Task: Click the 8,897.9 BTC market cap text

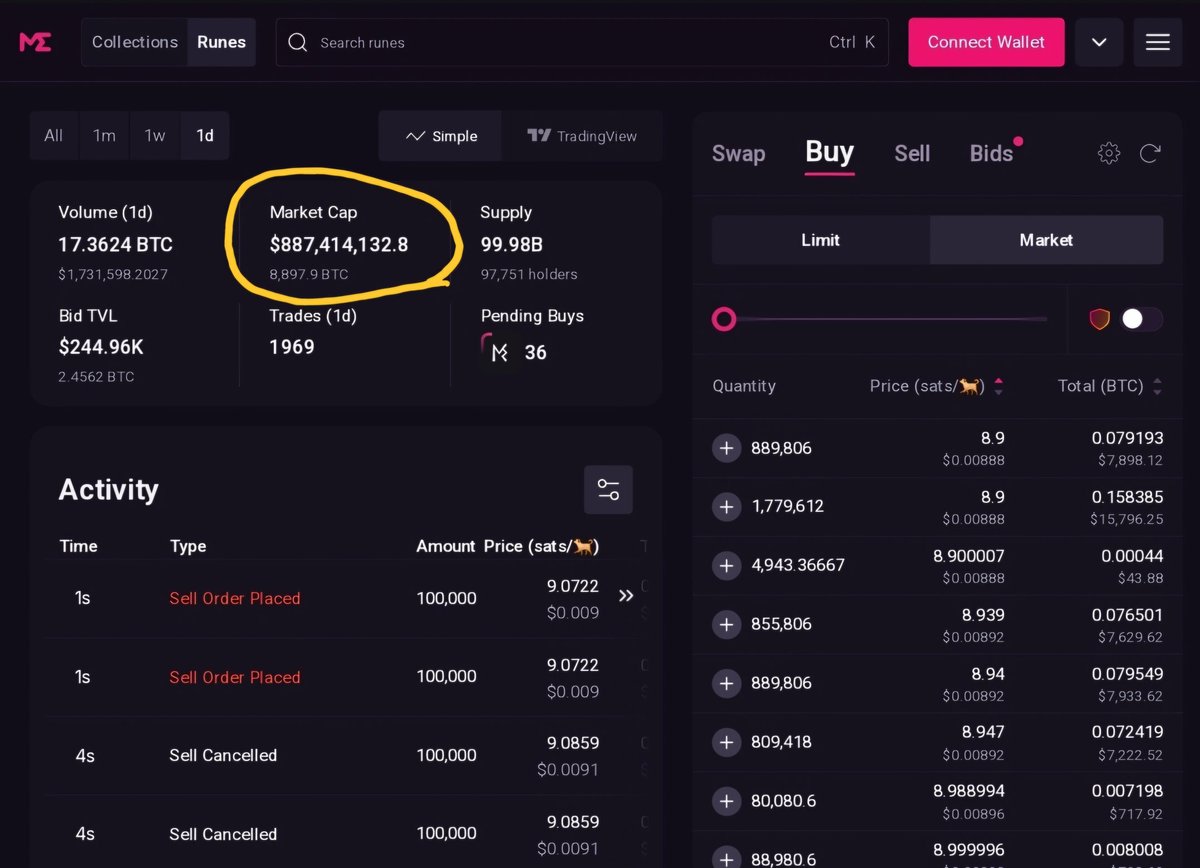Action: pos(309,274)
